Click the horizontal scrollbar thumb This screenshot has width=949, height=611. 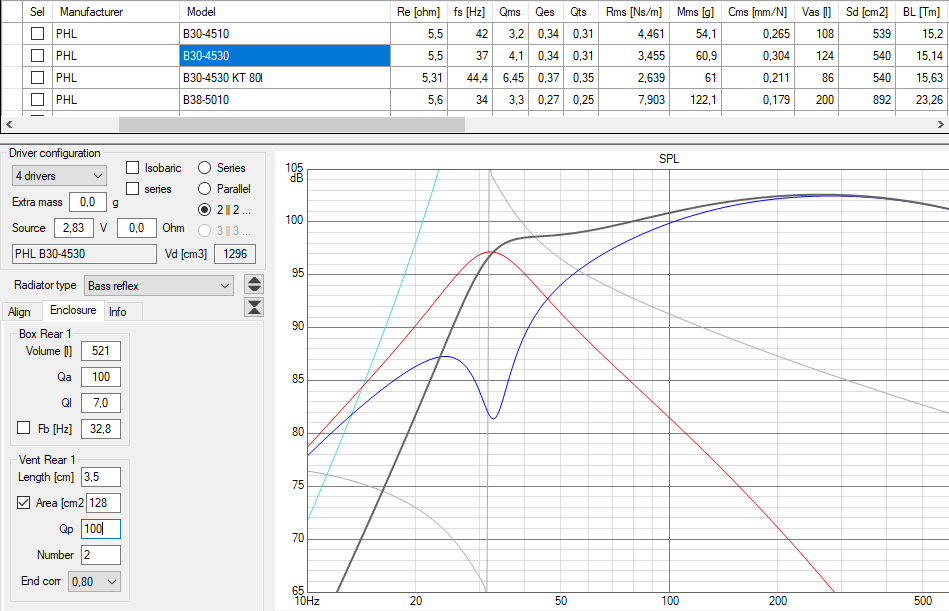[x=292, y=125]
